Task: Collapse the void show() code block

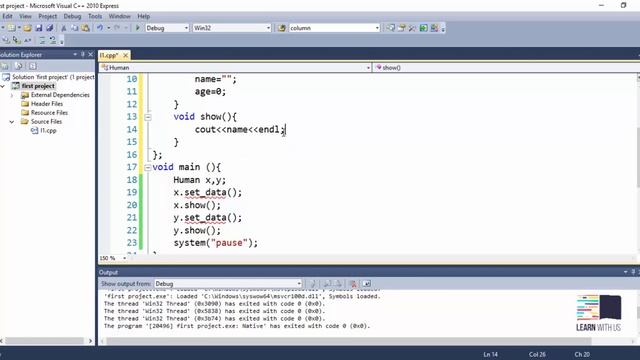Action: click(148, 117)
